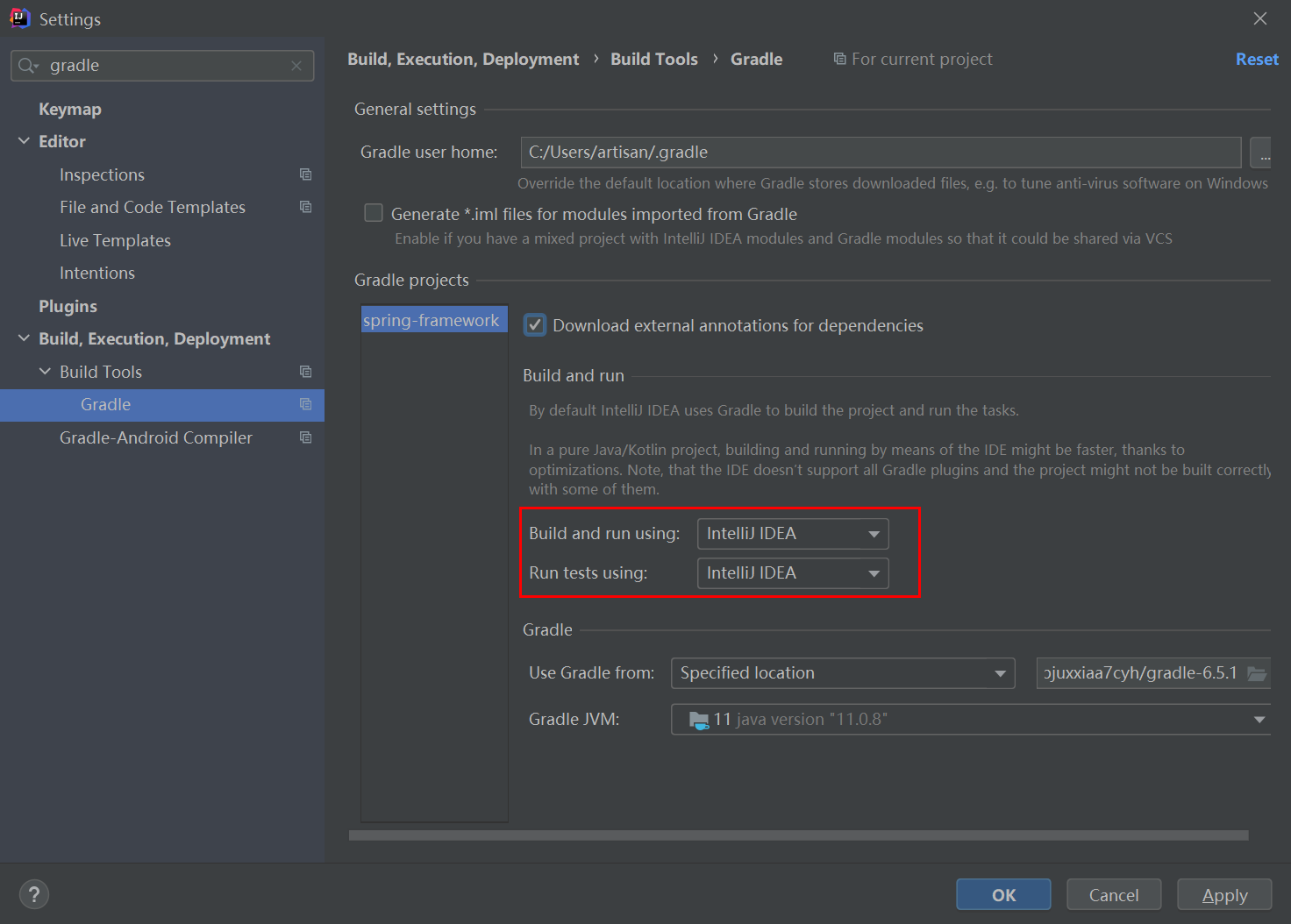Click Build Tools label in settings tree
Image resolution: width=1291 pixels, height=924 pixels.
pyautogui.click(x=101, y=372)
